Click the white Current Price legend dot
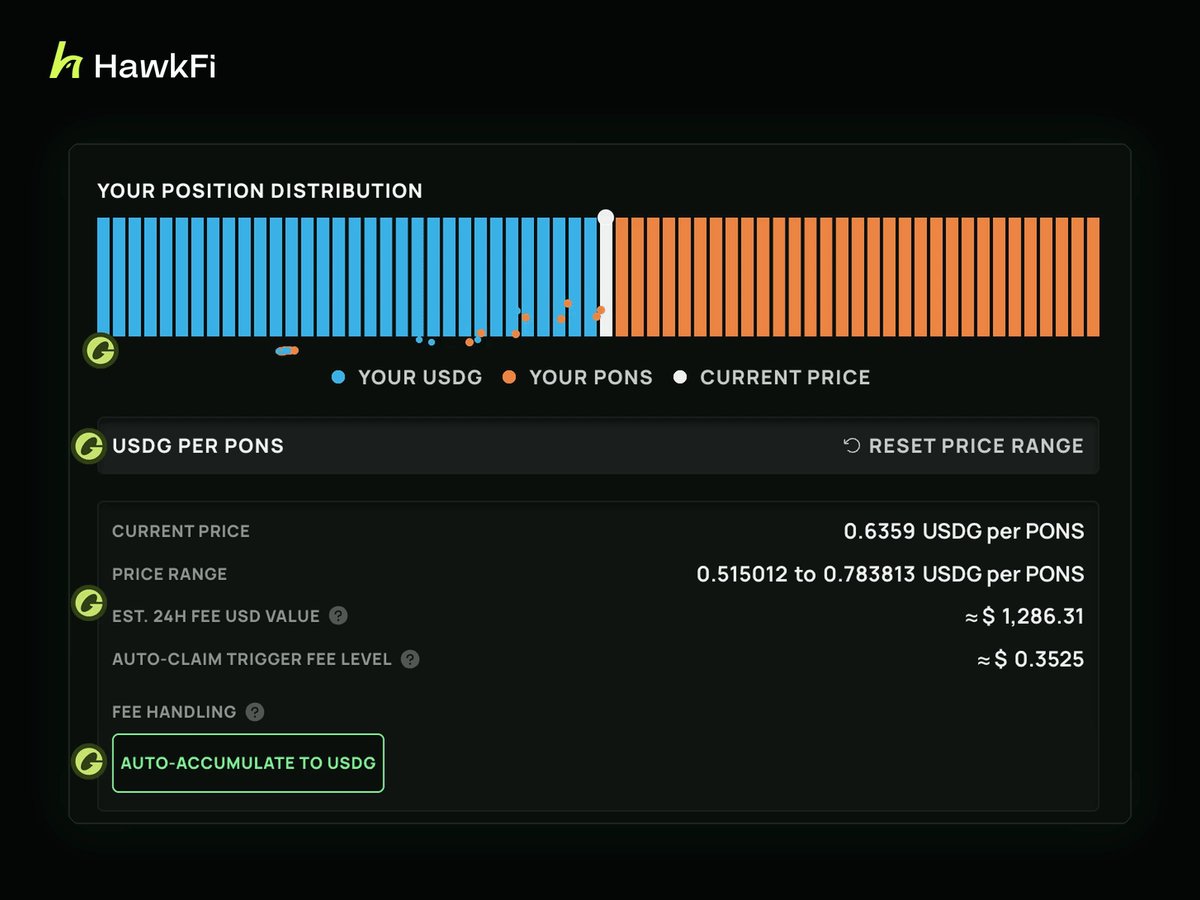Image resolution: width=1200 pixels, height=900 pixels. click(680, 378)
